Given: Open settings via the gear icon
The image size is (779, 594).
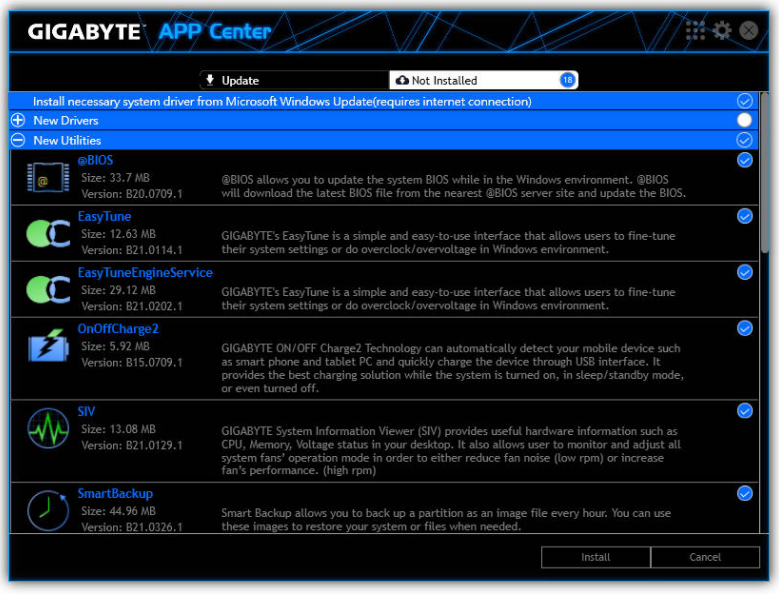Looking at the screenshot, I should coord(722,31).
